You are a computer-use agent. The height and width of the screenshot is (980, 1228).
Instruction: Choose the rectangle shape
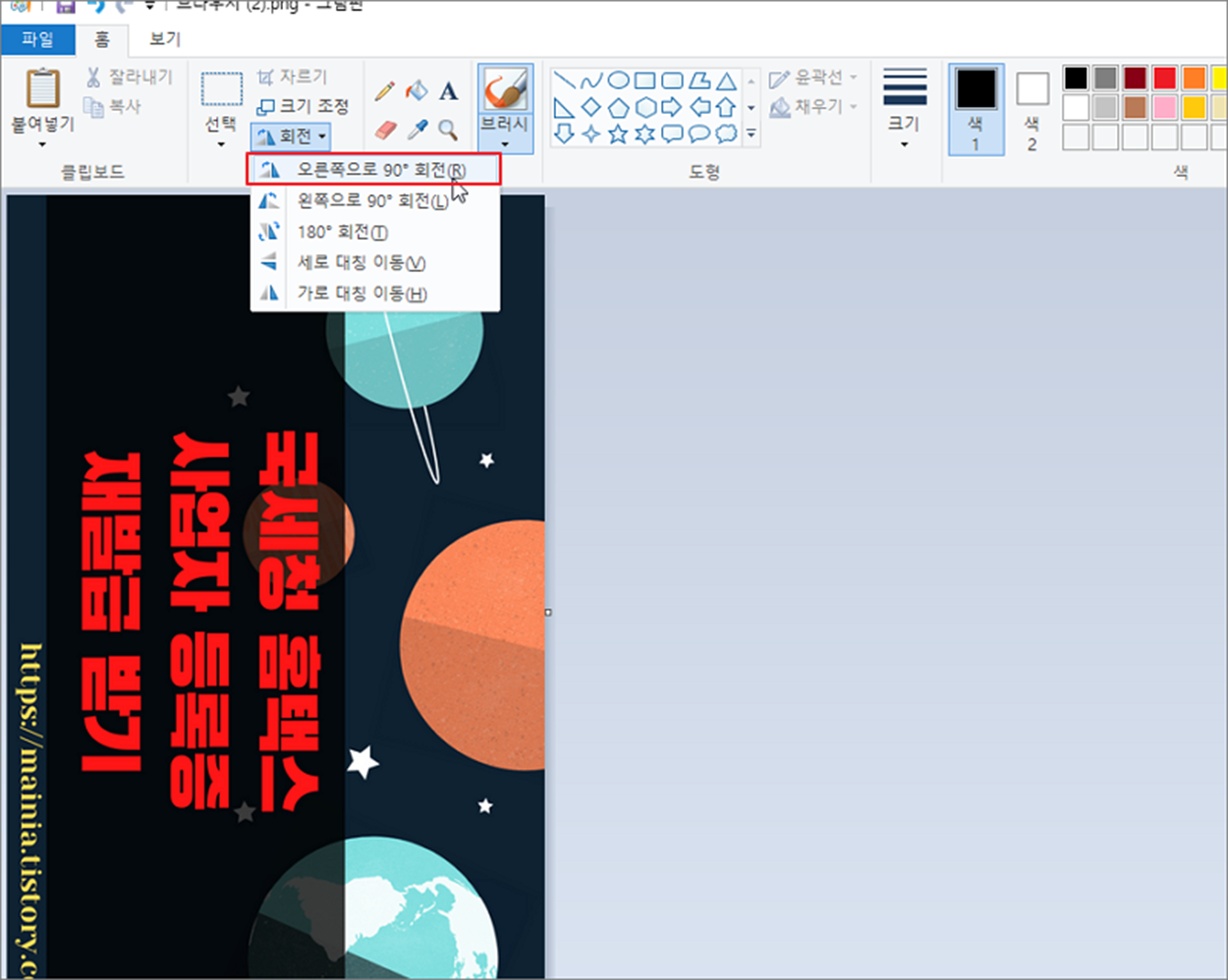tap(644, 81)
